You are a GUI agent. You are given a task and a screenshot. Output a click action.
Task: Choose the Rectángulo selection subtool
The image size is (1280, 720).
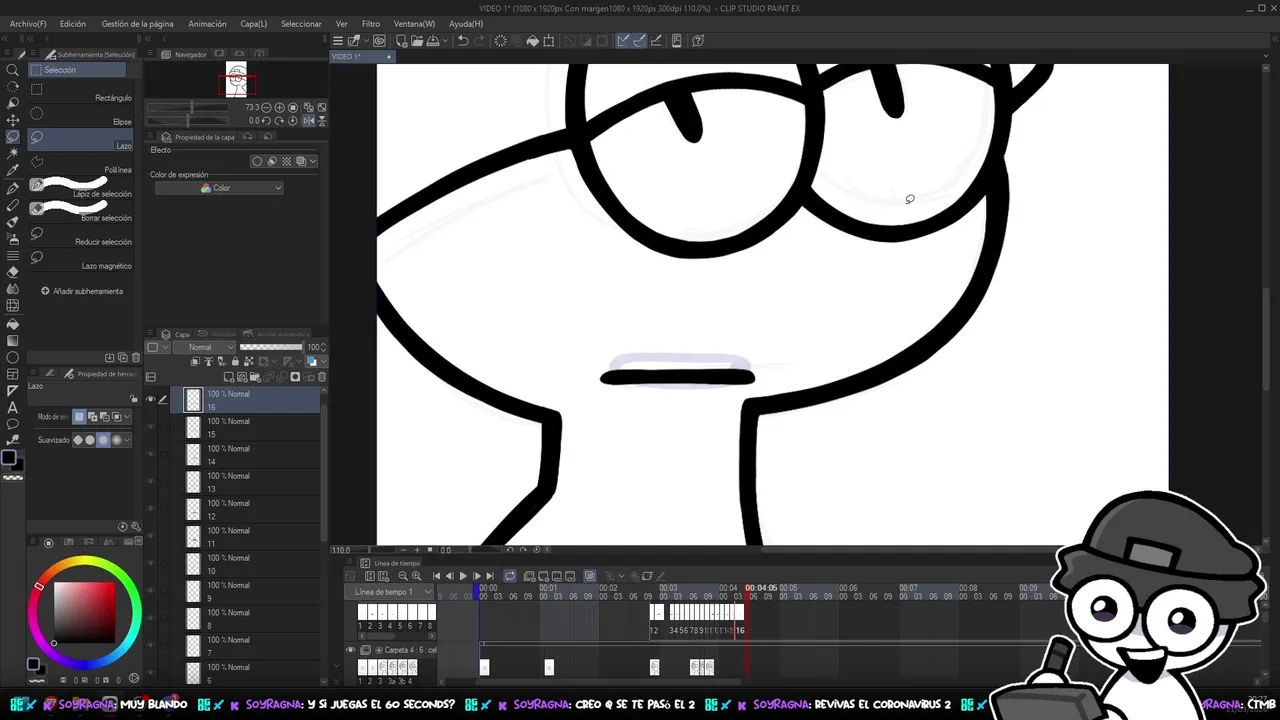point(80,90)
